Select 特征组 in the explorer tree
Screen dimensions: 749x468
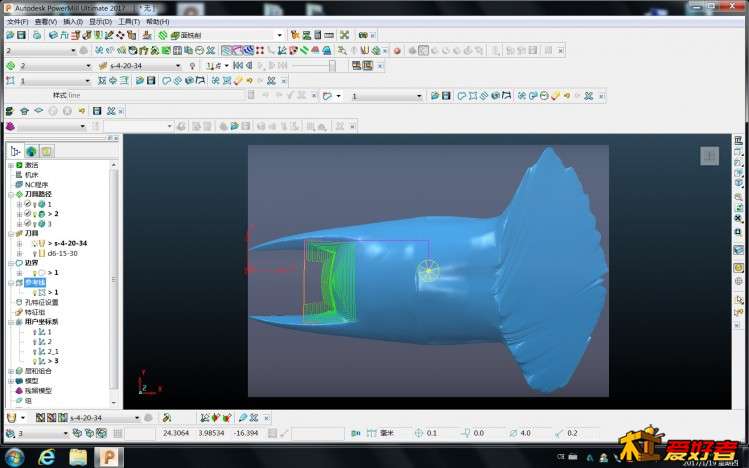click(x=35, y=312)
